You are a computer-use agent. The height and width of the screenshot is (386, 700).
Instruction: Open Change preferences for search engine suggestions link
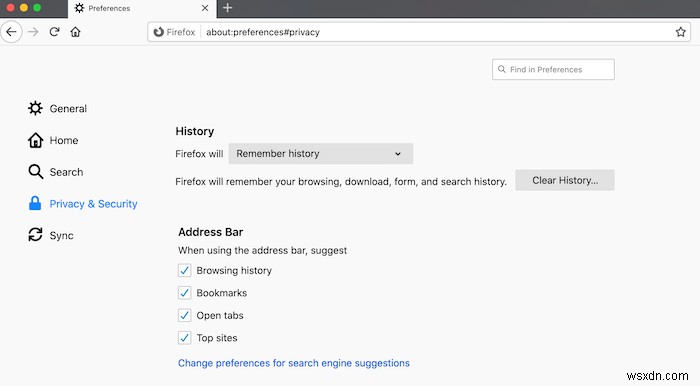click(x=294, y=363)
